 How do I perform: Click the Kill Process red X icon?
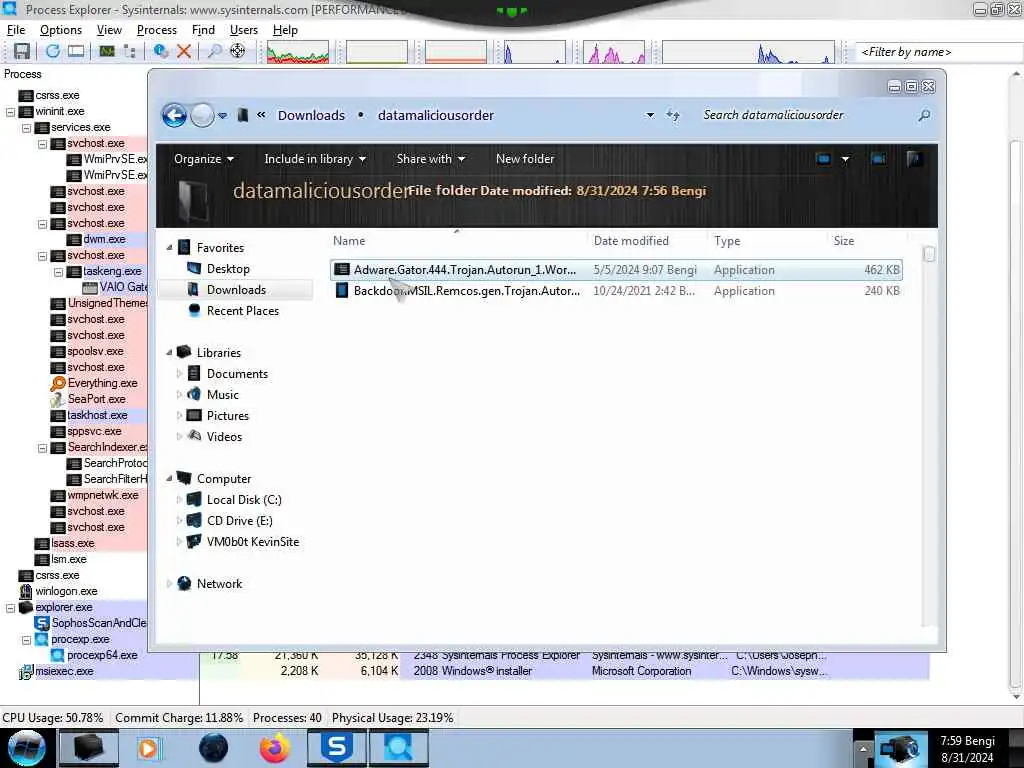click(184, 51)
